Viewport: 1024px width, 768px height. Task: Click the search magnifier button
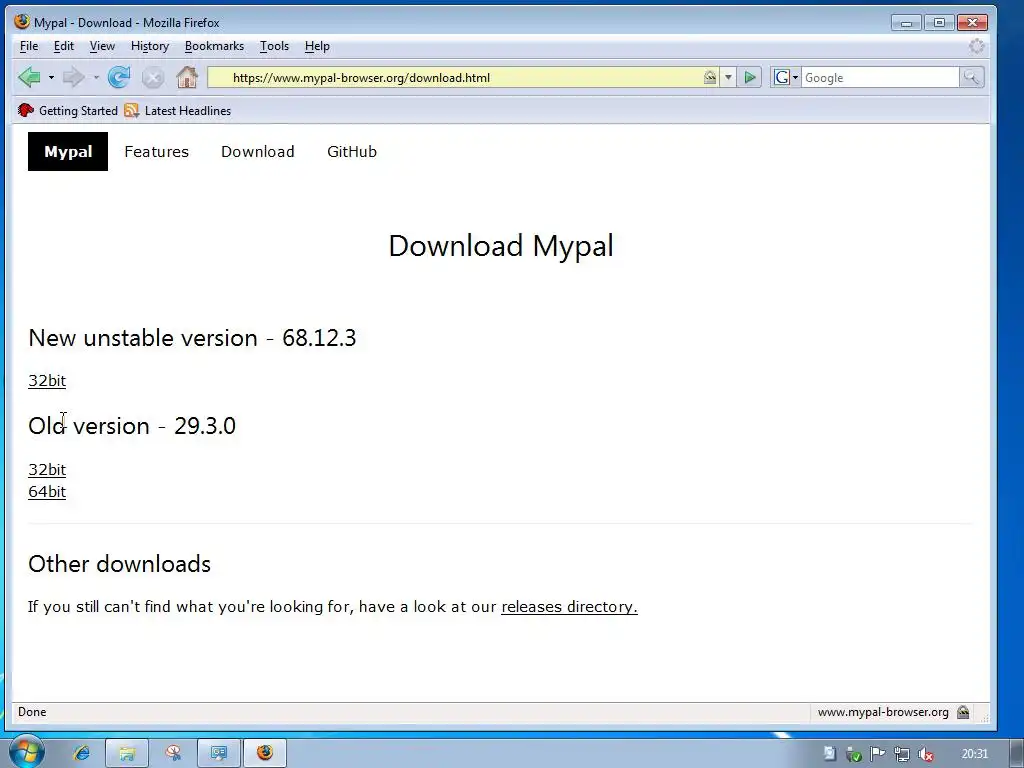pos(971,78)
